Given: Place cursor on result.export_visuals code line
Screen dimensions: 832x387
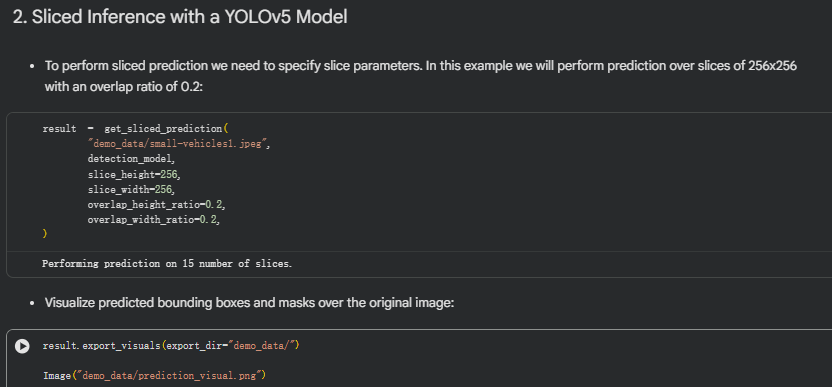Looking at the screenshot, I should coord(171,346).
